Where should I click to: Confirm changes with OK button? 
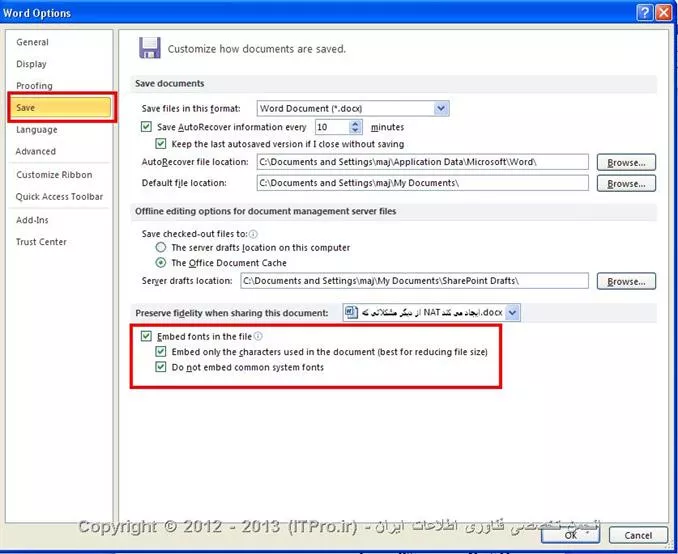570,535
